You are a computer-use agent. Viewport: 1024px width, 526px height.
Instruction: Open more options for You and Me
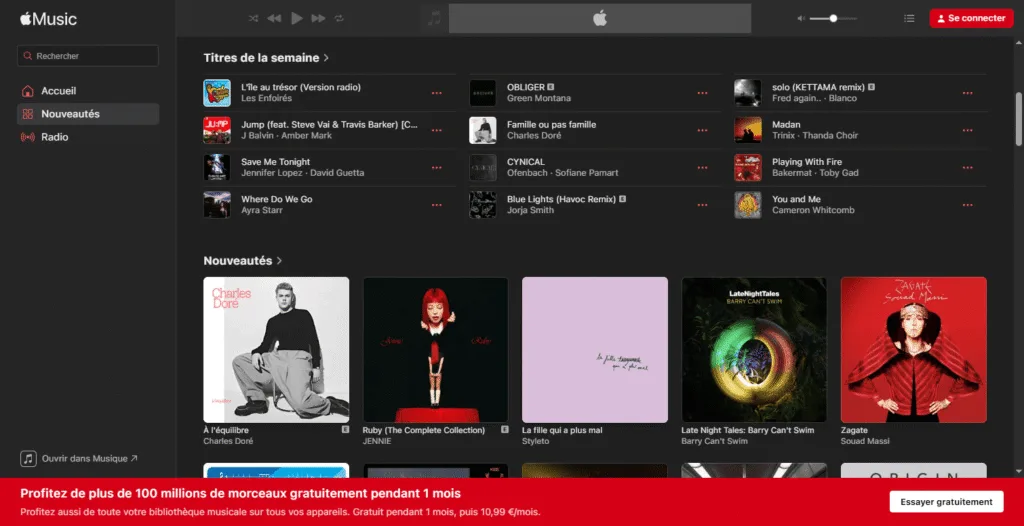tap(967, 205)
